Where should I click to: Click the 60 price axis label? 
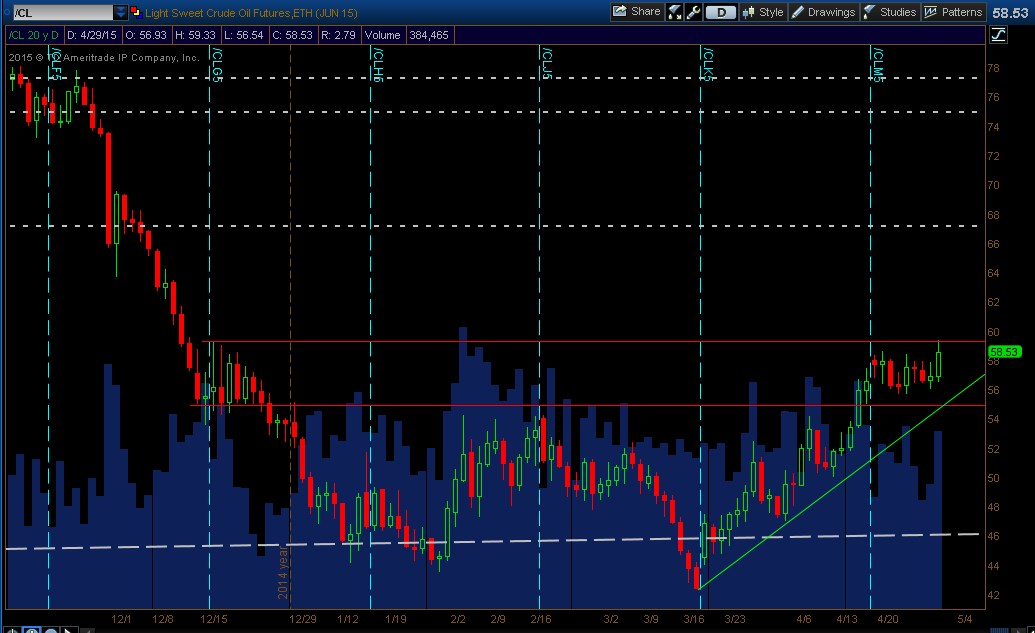point(993,332)
